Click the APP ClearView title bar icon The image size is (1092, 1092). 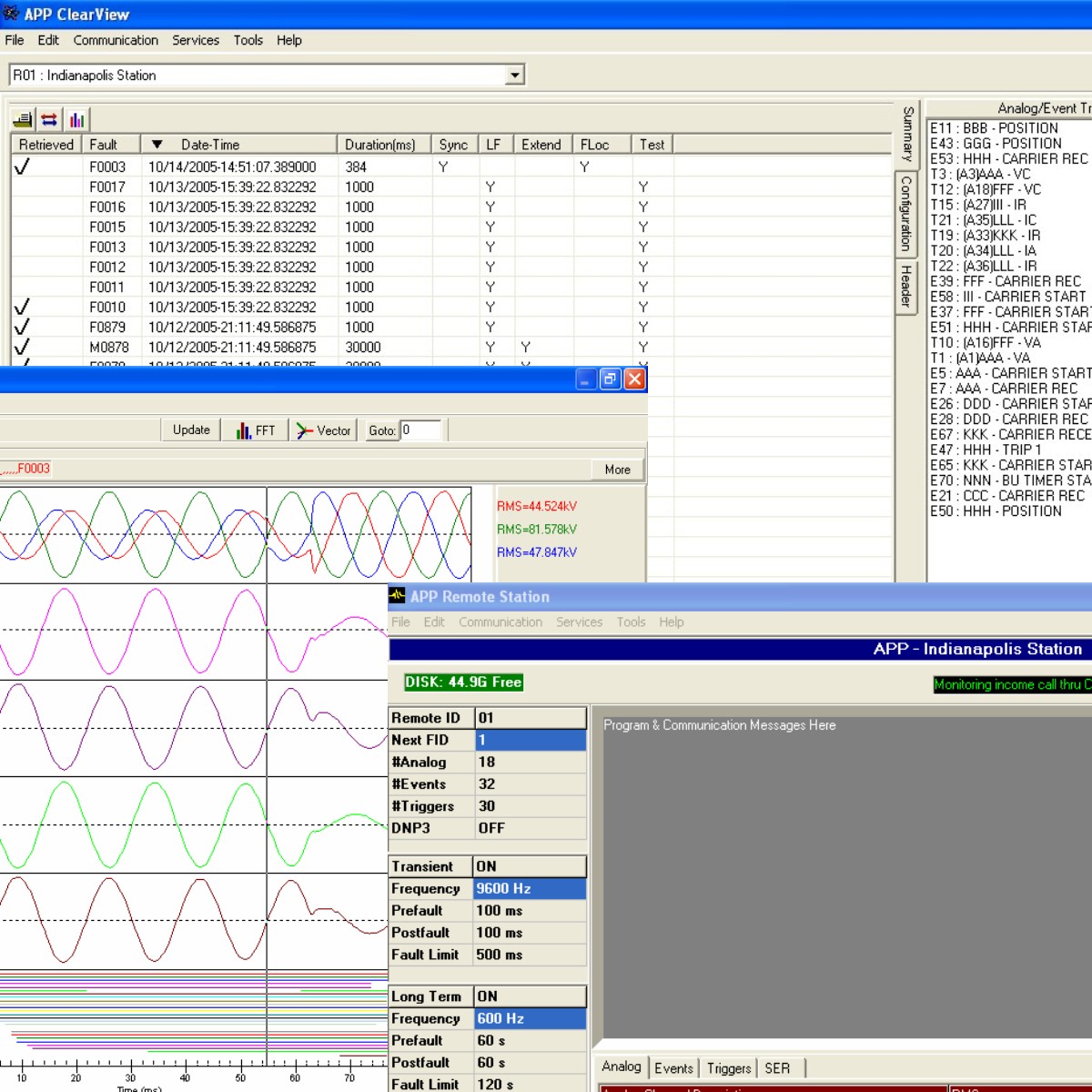(x=10, y=14)
